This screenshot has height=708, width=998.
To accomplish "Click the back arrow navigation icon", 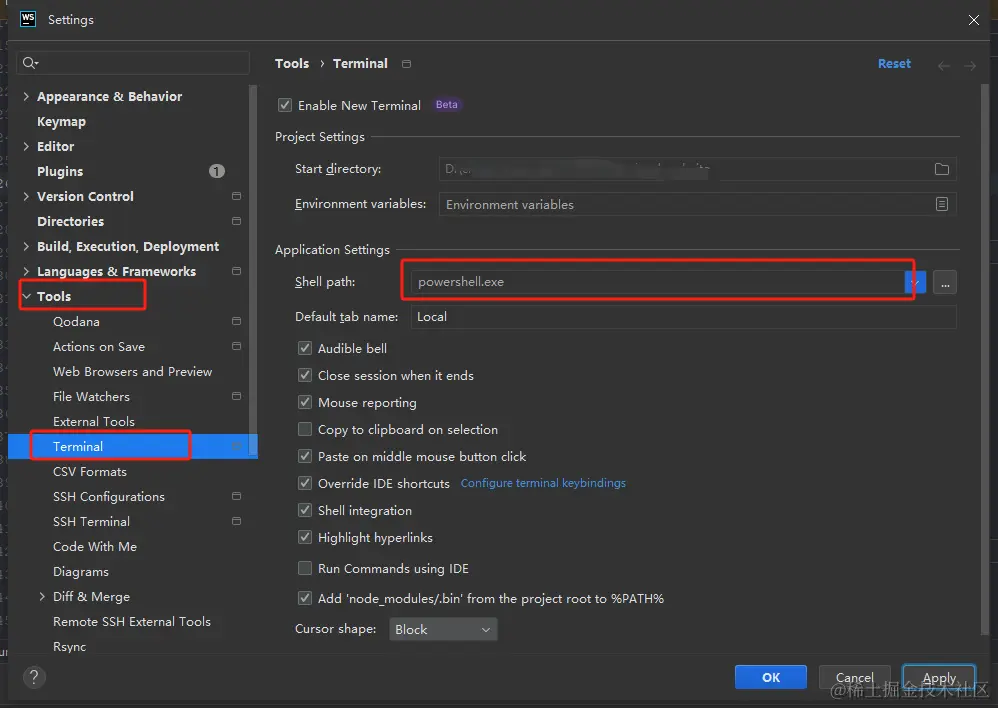I will point(944,66).
